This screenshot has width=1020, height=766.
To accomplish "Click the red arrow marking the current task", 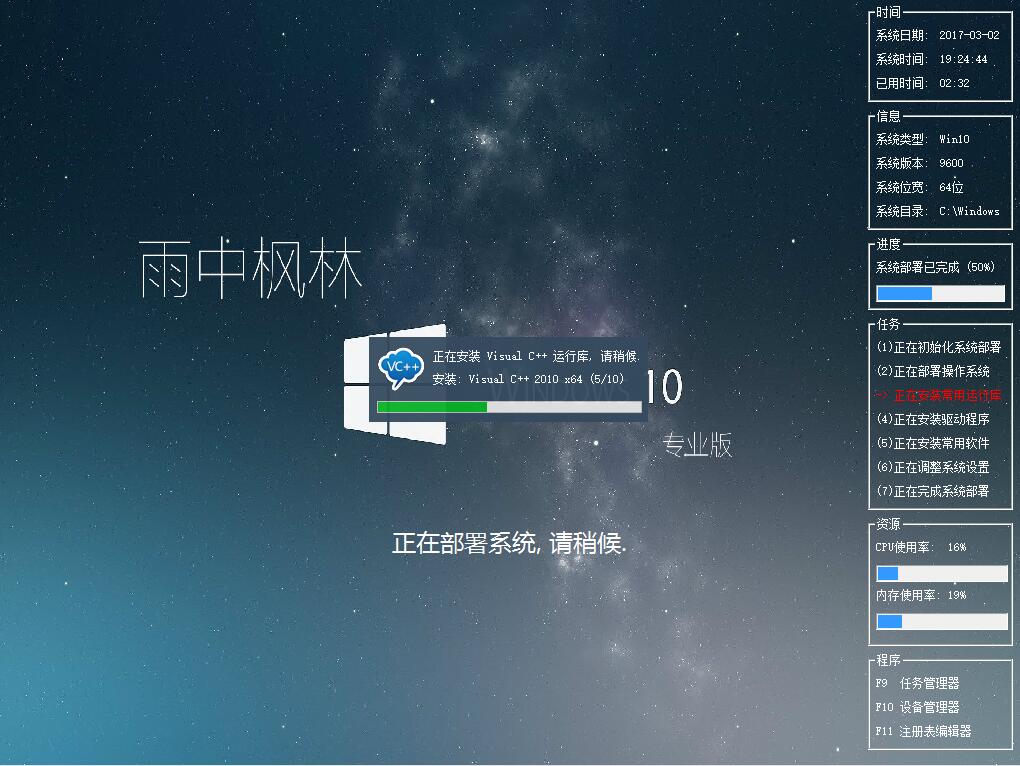I will [x=882, y=395].
